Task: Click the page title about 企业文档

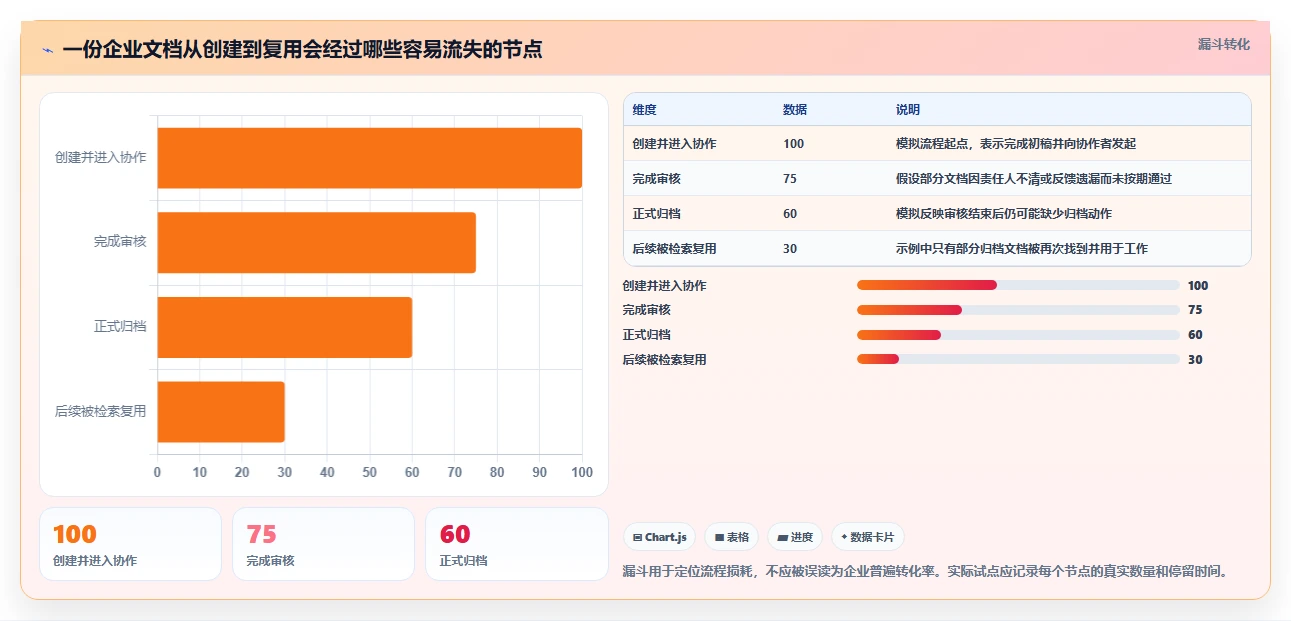Action: 302,49
